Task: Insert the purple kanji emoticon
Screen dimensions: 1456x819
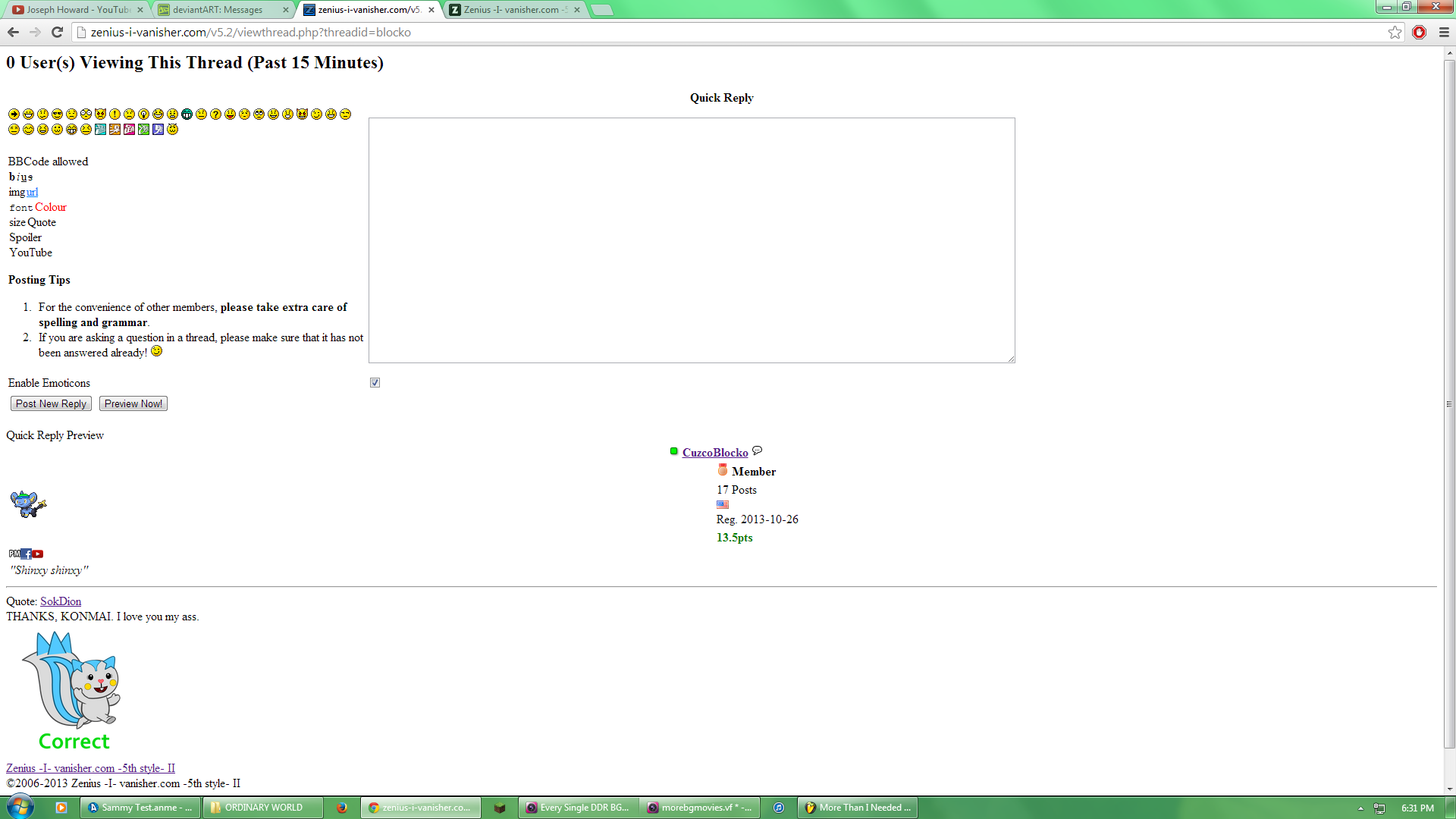Action: [158, 129]
